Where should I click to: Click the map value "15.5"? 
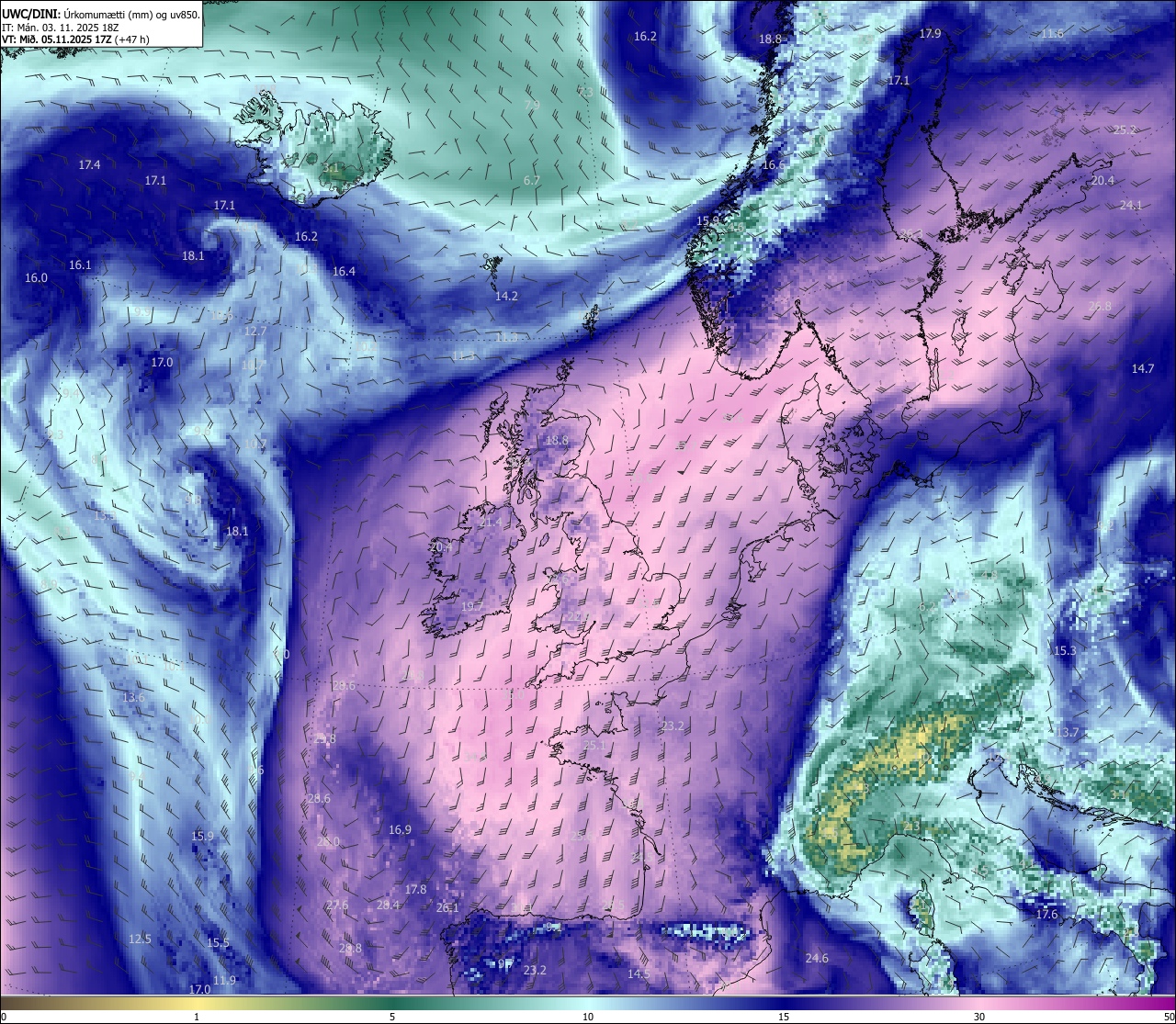pos(218,943)
